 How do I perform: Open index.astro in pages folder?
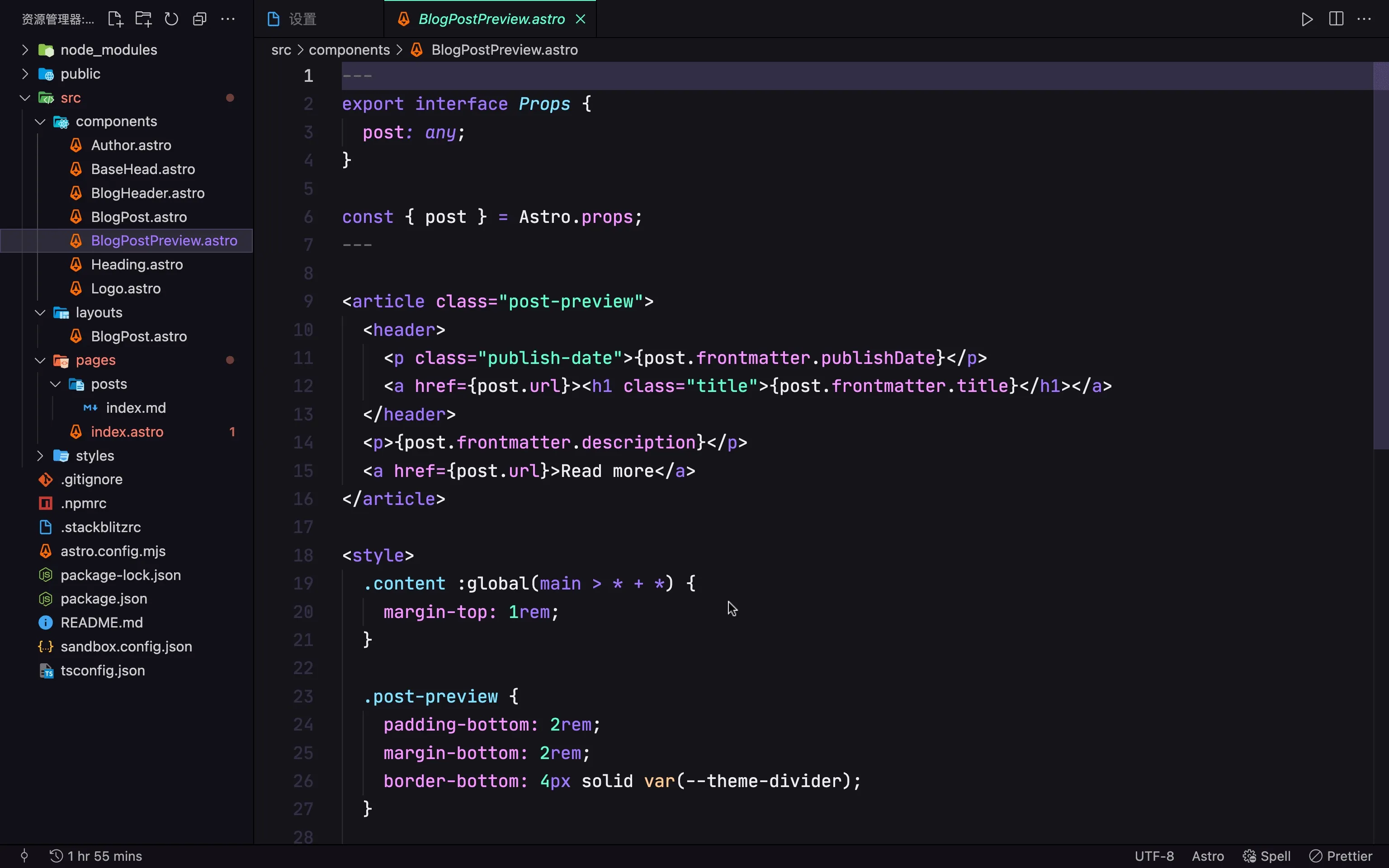point(127,432)
